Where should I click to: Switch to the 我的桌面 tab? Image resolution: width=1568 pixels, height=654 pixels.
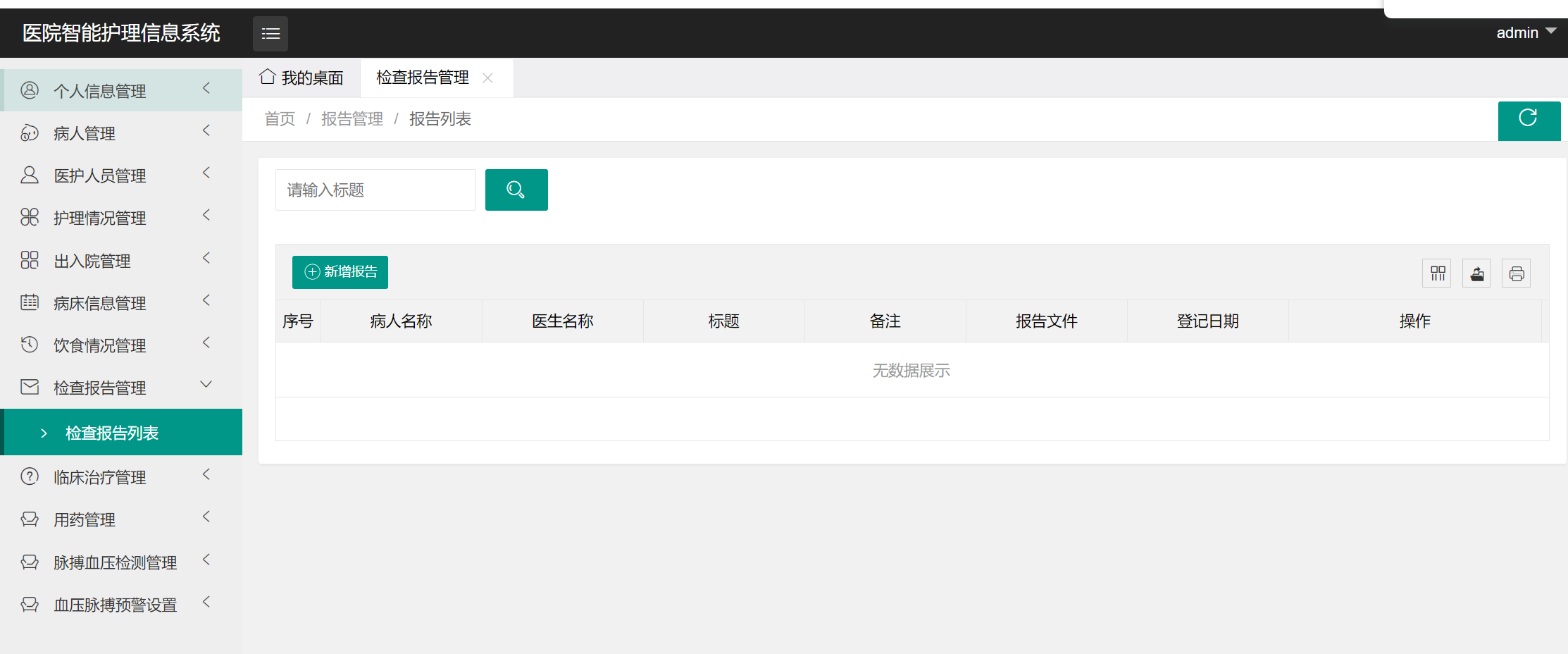tap(312, 78)
